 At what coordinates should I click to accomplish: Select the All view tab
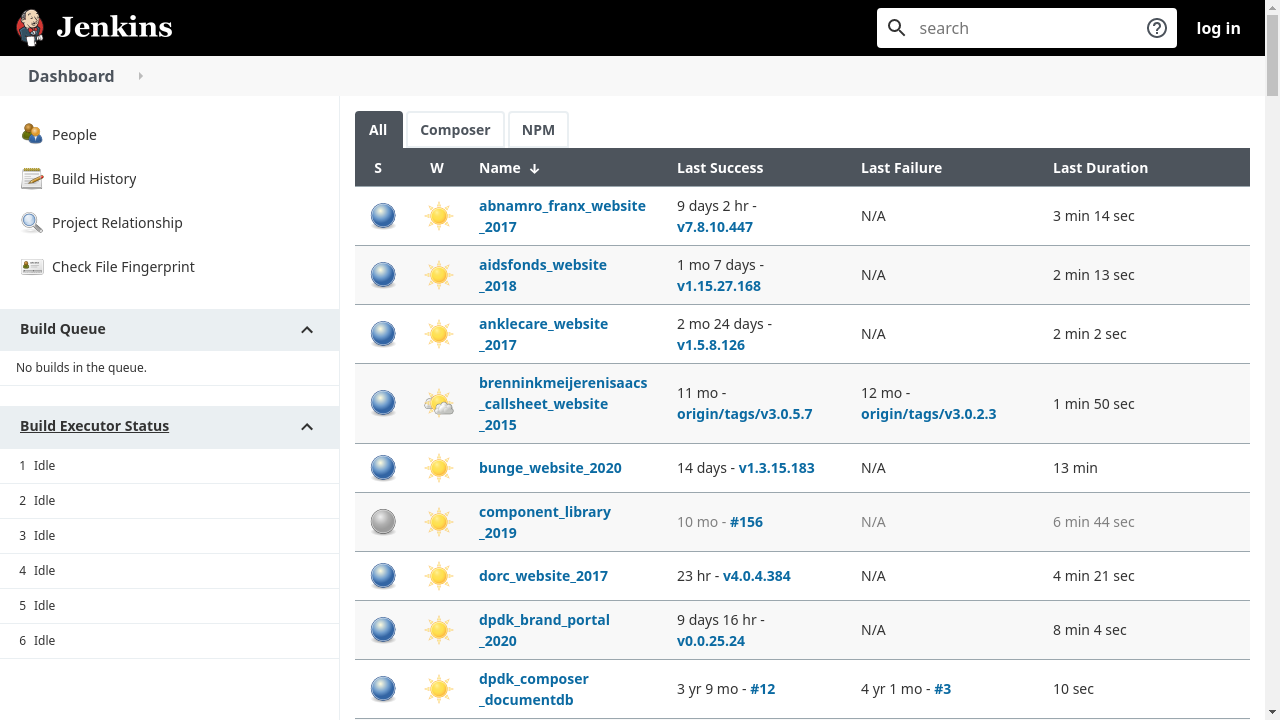tap(378, 130)
